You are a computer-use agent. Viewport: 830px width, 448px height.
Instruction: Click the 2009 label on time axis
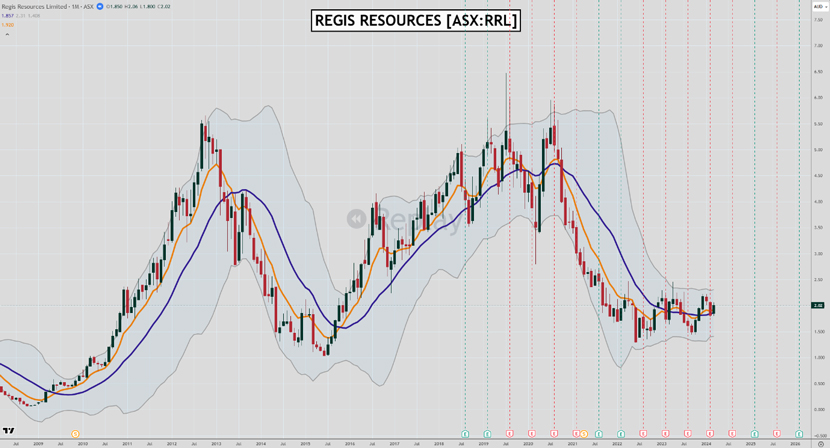coord(38,443)
